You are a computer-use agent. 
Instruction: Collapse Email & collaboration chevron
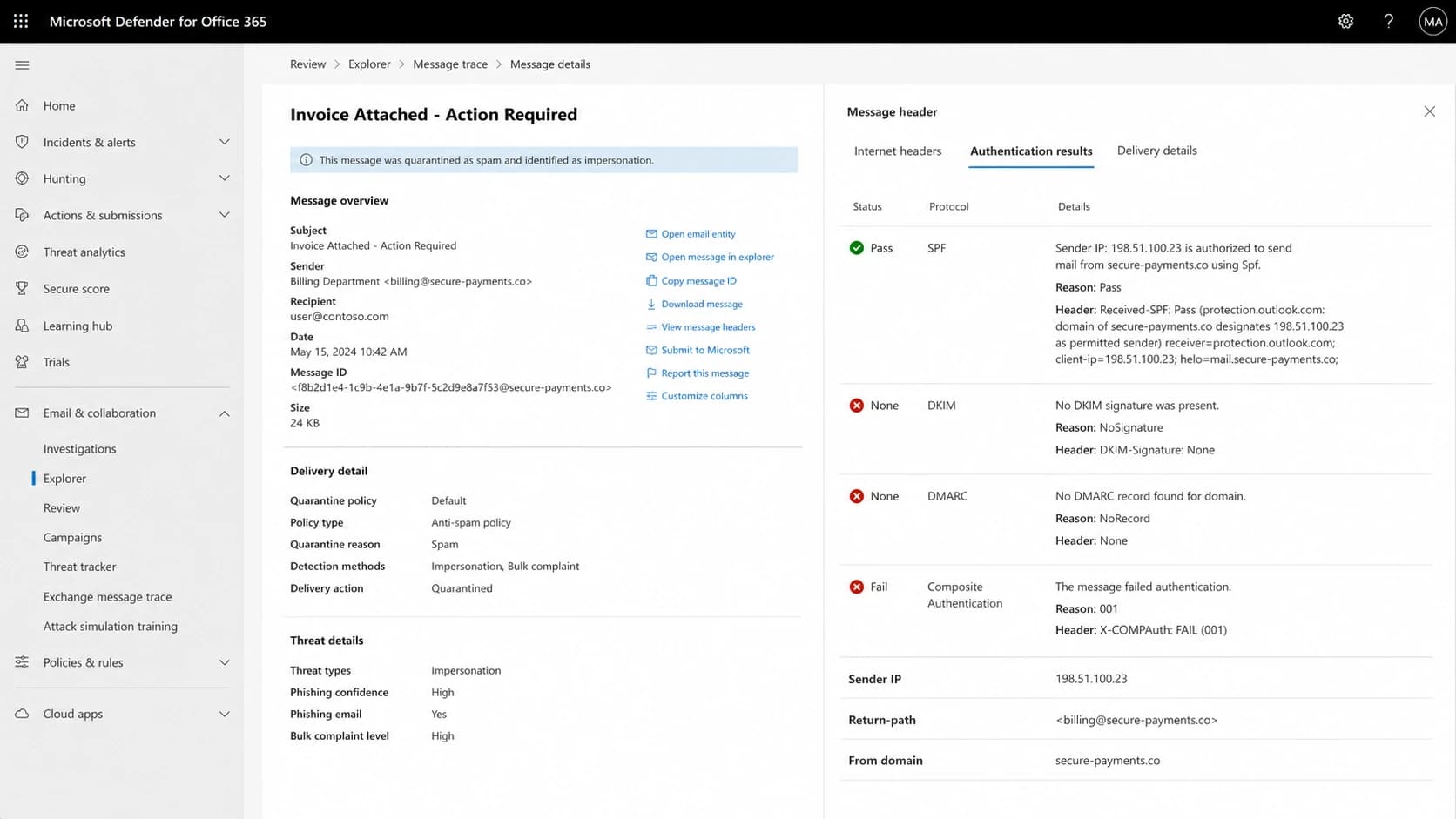pyautogui.click(x=224, y=413)
